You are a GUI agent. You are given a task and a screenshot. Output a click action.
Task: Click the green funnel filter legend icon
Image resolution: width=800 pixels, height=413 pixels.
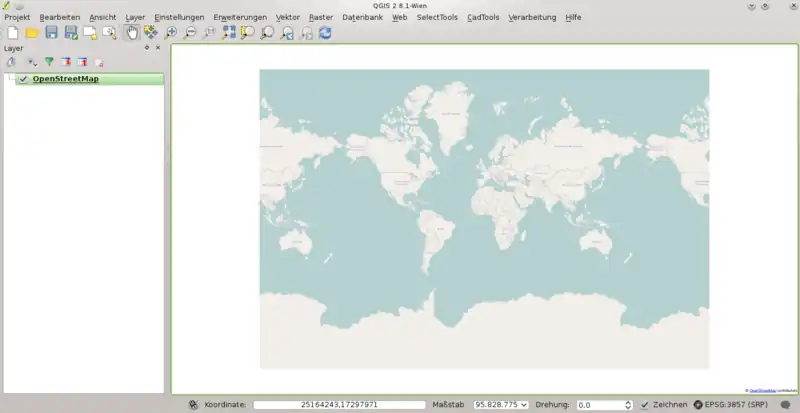(49, 62)
